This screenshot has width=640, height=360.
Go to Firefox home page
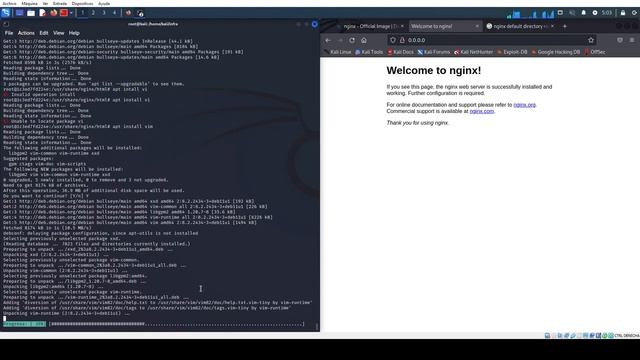coord(364,40)
